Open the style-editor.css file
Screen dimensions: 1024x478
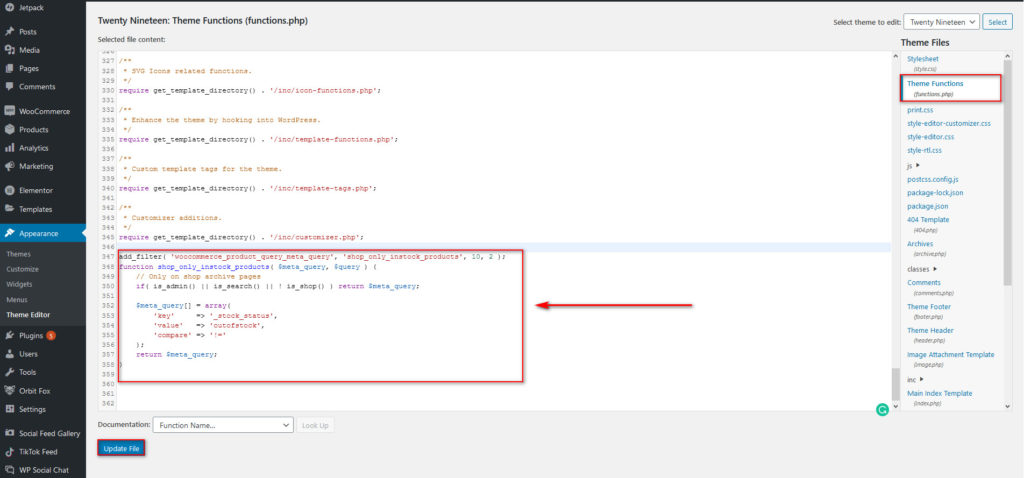pos(931,136)
